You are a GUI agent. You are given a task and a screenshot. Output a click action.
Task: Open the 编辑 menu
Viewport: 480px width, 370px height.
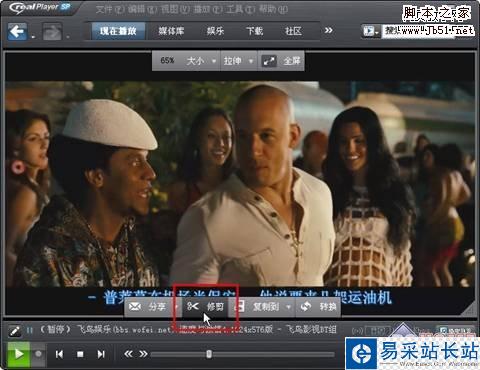142,9
